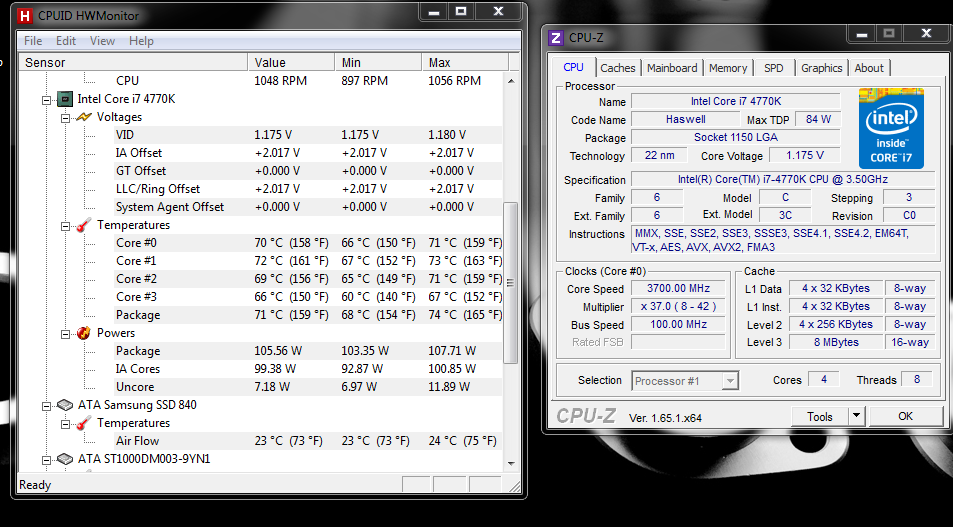Collapse the Voltages tree node
The height and width of the screenshot is (527, 953).
click(65, 118)
